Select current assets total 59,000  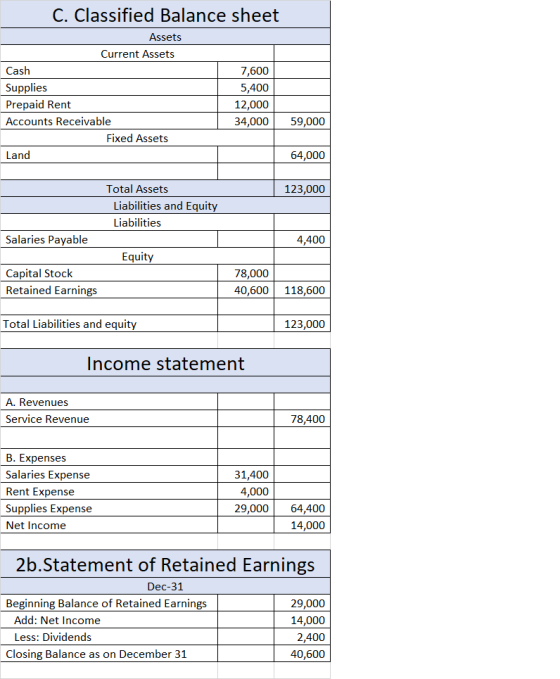point(302,121)
